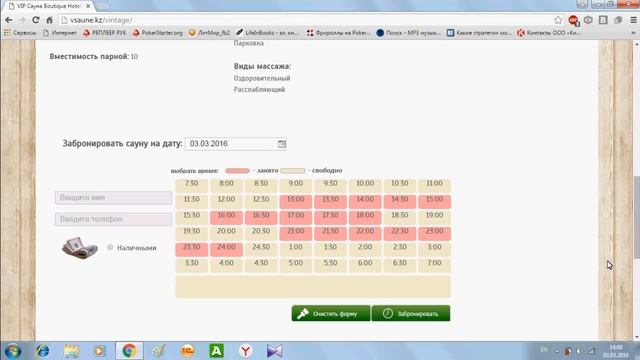The height and width of the screenshot is (360, 640).
Task: Click the occupied 21:00 slot
Action: point(296,233)
